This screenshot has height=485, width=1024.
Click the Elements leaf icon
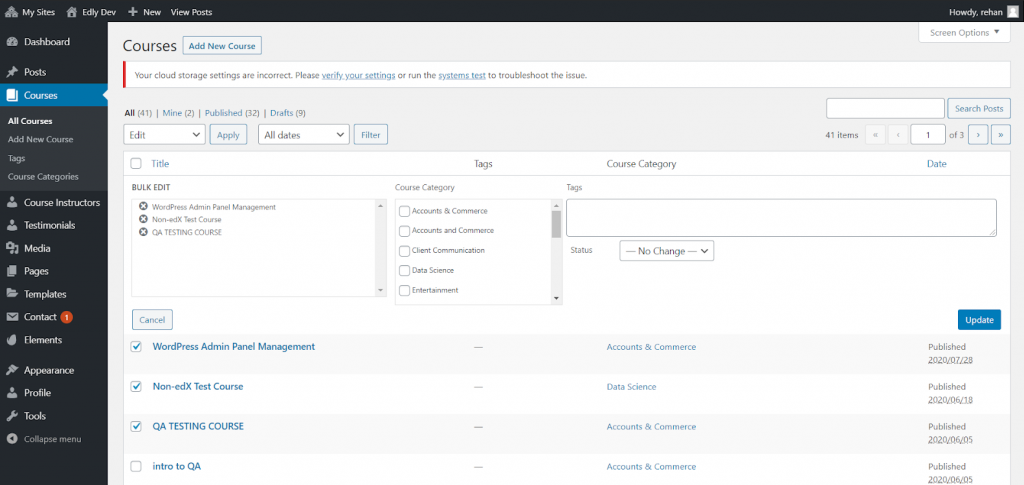(x=12, y=340)
